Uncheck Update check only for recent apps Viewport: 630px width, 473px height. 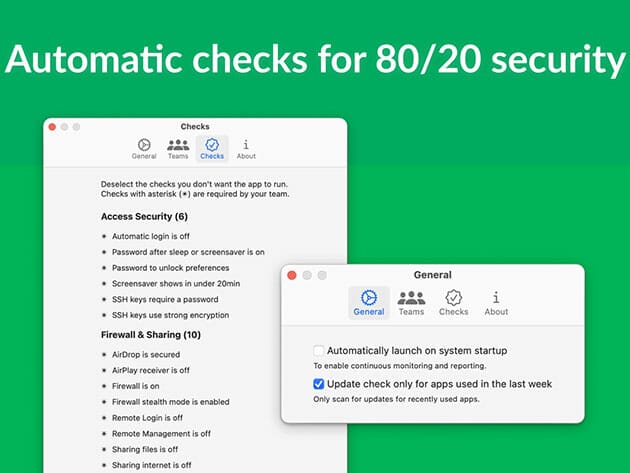(x=319, y=384)
